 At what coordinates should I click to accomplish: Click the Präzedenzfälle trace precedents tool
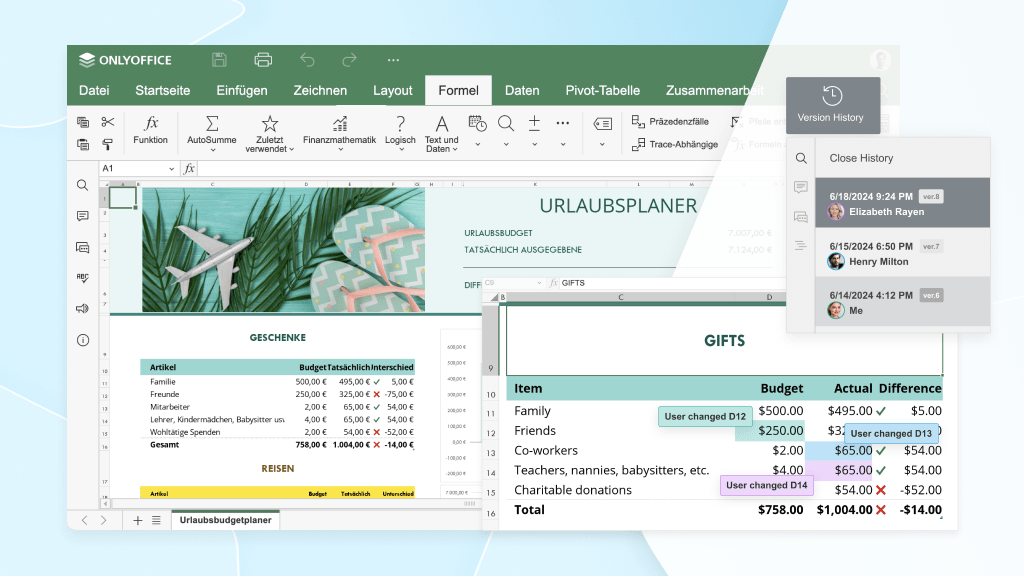click(x=671, y=122)
